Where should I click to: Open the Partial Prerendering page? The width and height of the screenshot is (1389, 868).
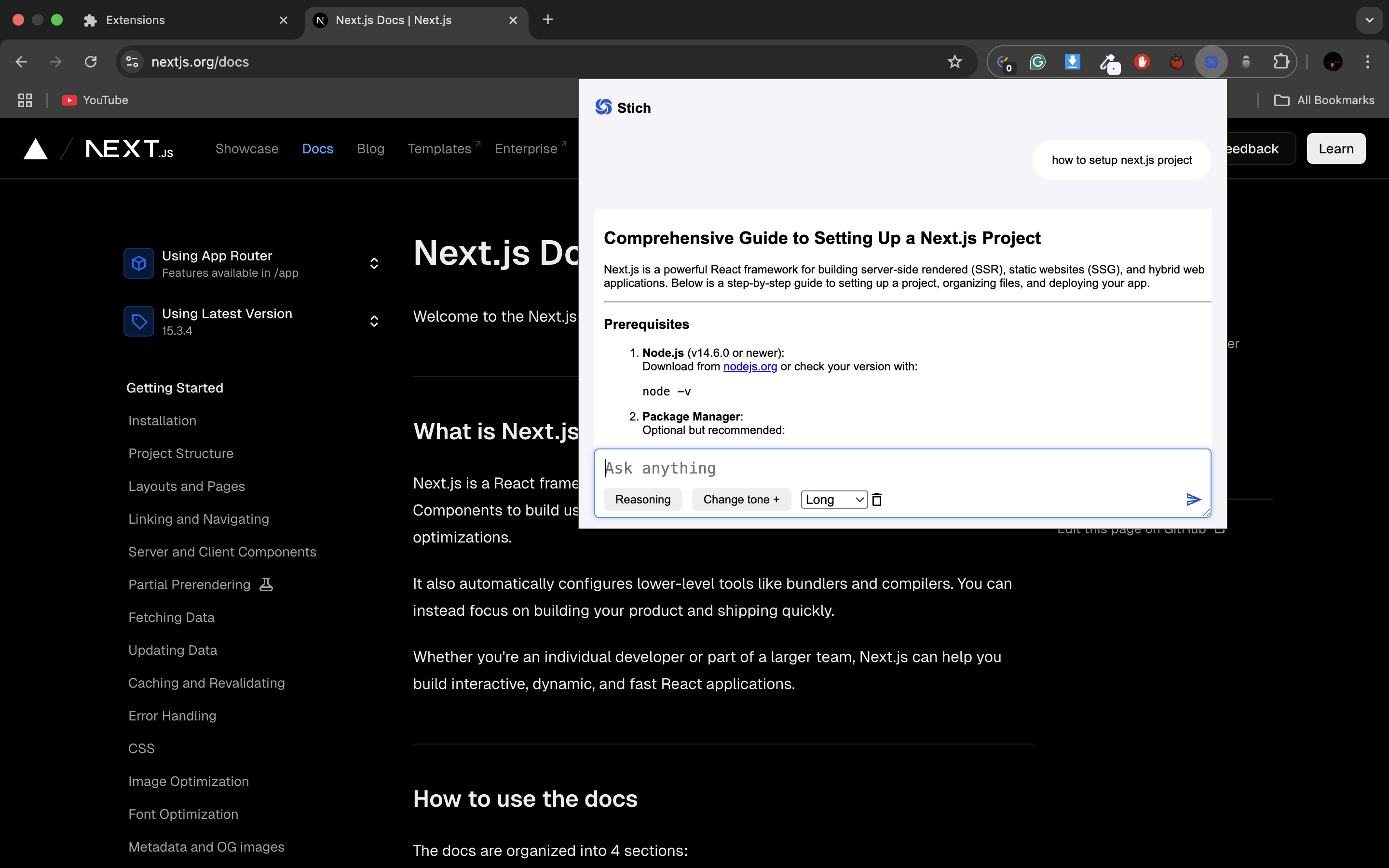(190, 584)
